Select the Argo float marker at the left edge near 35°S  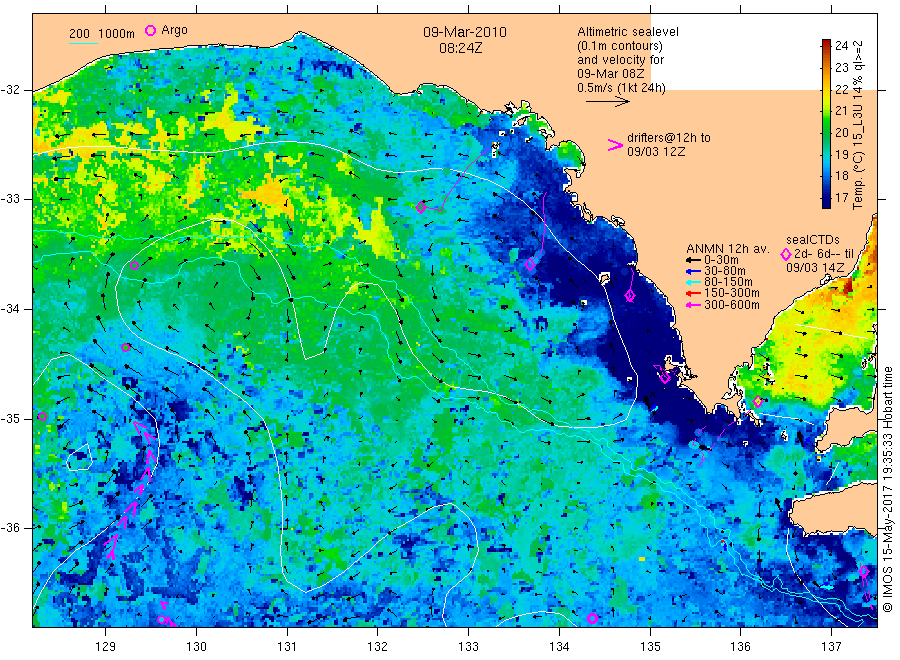pos(42,416)
